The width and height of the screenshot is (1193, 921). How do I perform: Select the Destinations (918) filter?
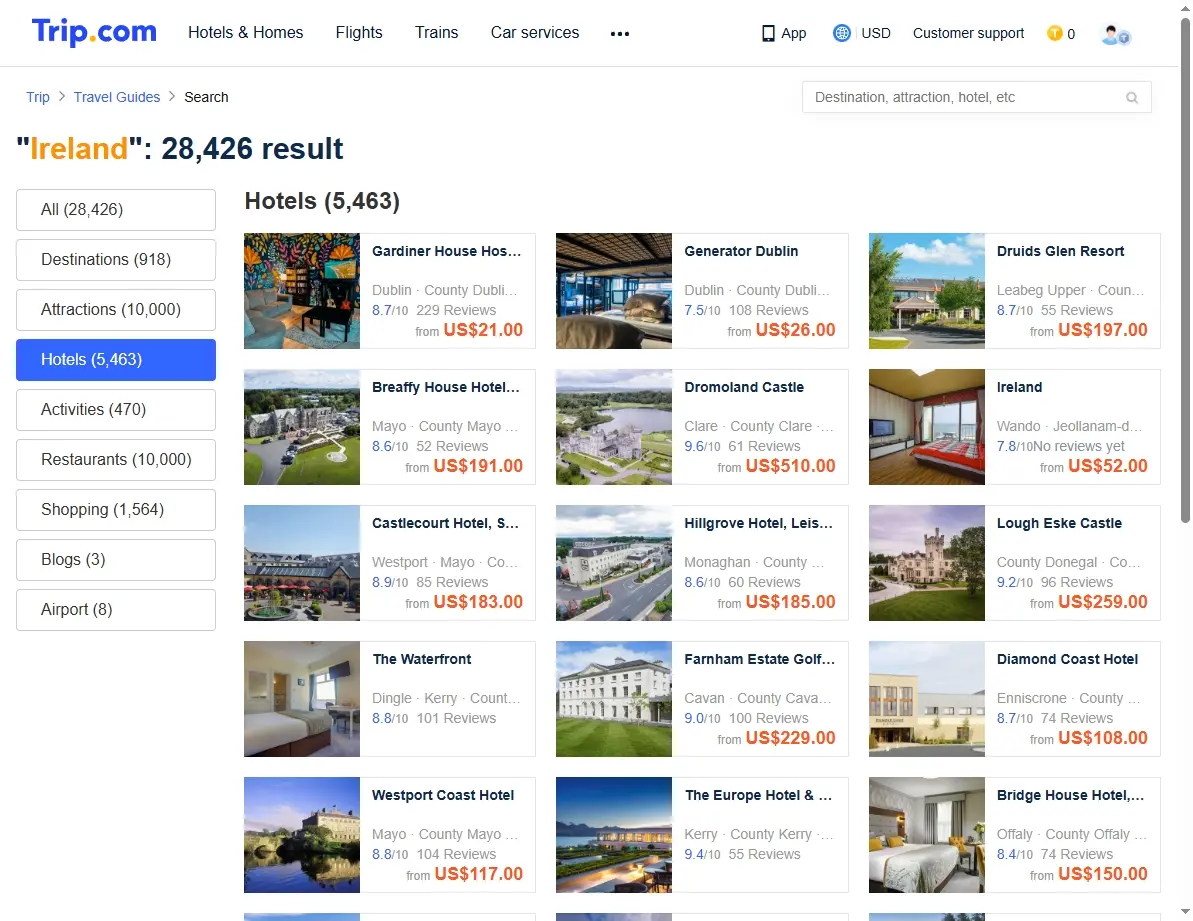pos(116,260)
